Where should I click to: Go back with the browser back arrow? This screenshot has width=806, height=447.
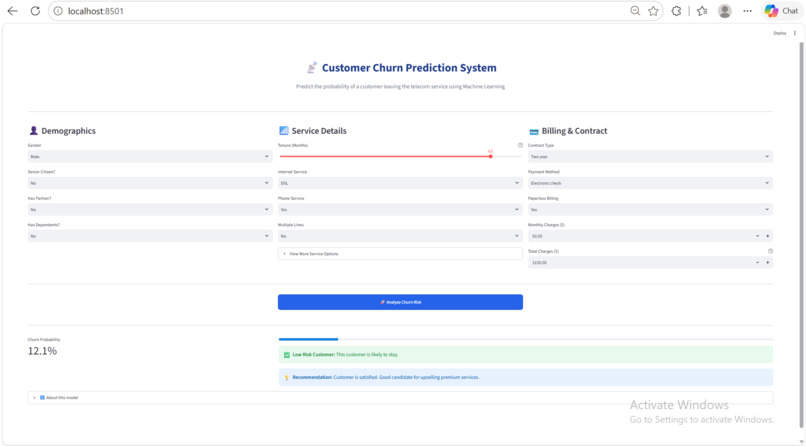click(12, 11)
